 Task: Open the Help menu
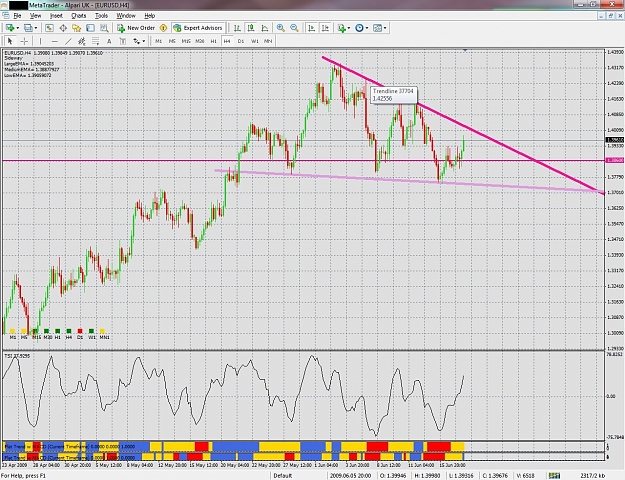click(149, 16)
